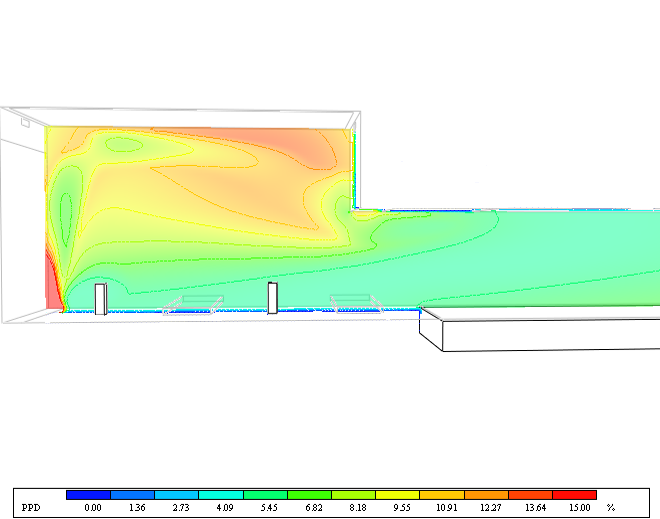Select the 15.00 legend value
The height and width of the screenshot is (519, 660).
coord(580,508)
